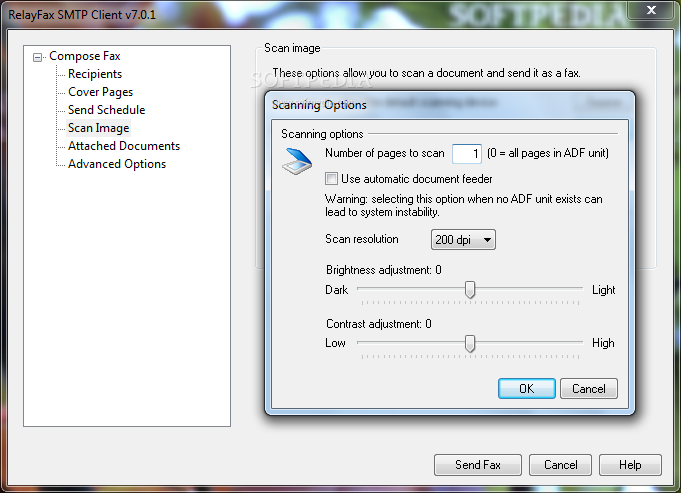Click the scanner icon in Scanning options
Screen dimensions: 681x493
[x=297, y=161]
